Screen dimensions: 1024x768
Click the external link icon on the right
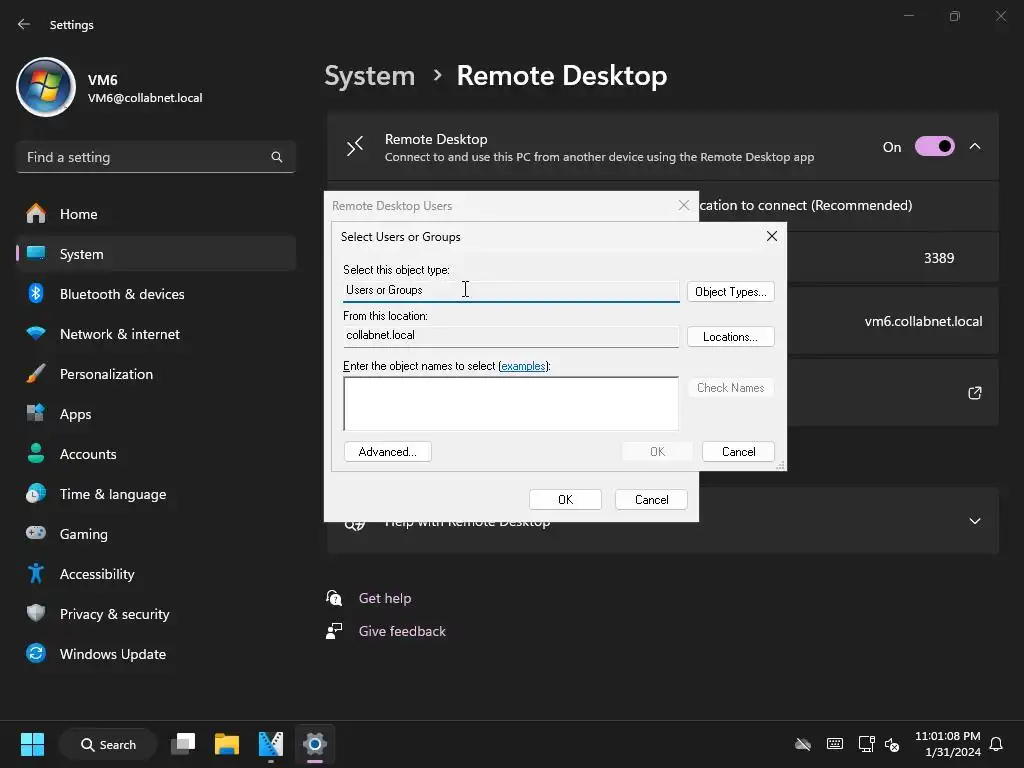(975, 393)
